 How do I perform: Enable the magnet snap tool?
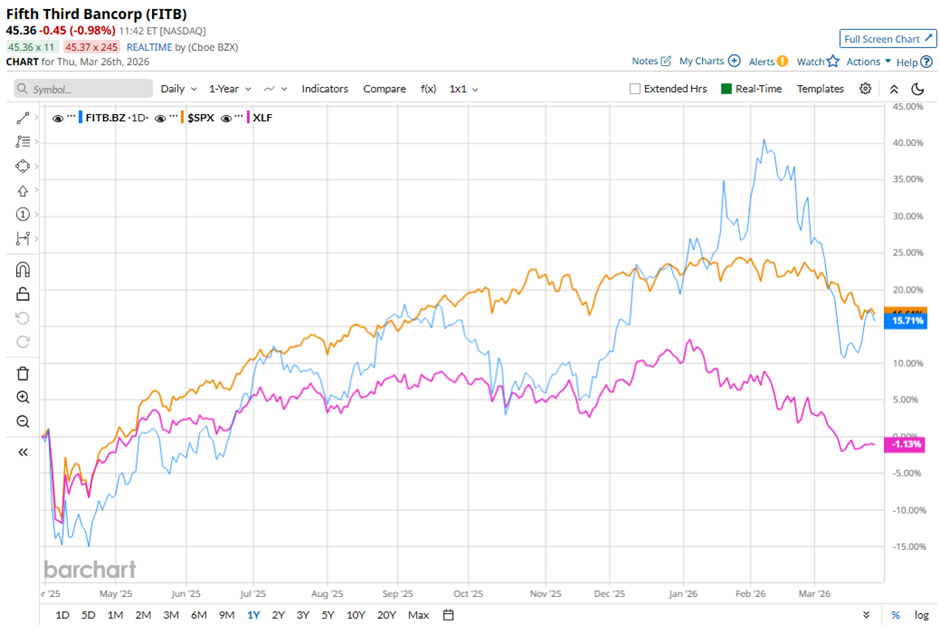point(22,269)
